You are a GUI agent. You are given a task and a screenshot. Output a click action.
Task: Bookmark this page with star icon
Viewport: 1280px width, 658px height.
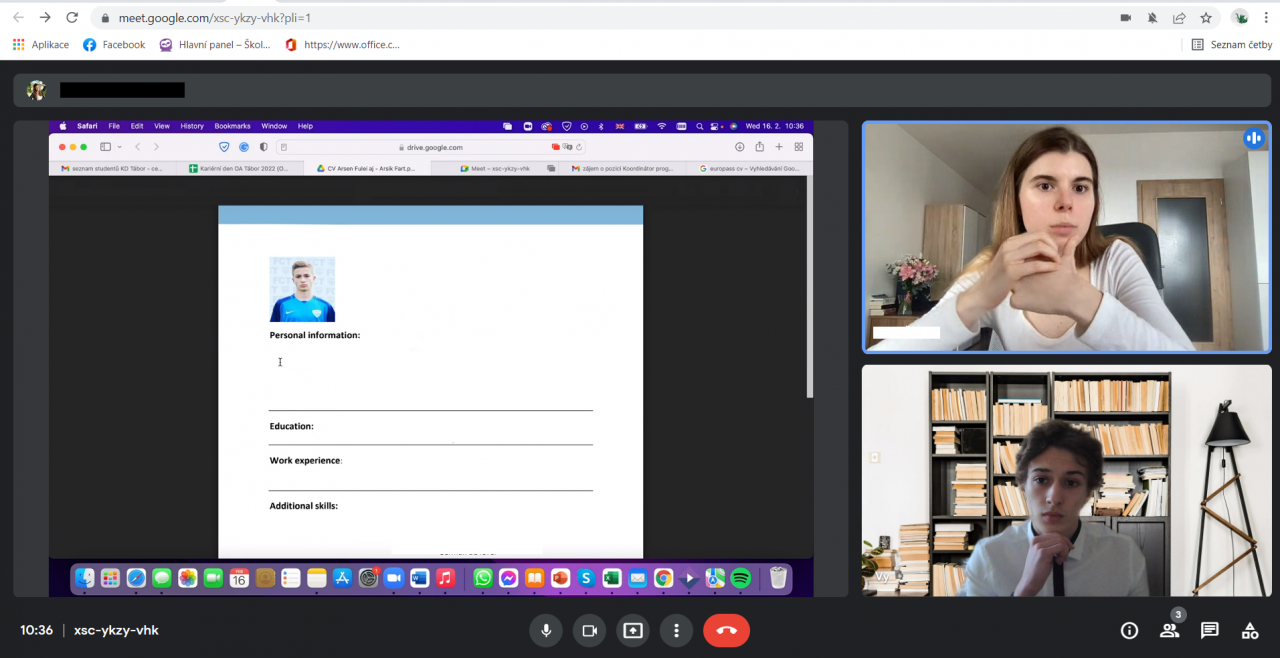pos(1206,18)
